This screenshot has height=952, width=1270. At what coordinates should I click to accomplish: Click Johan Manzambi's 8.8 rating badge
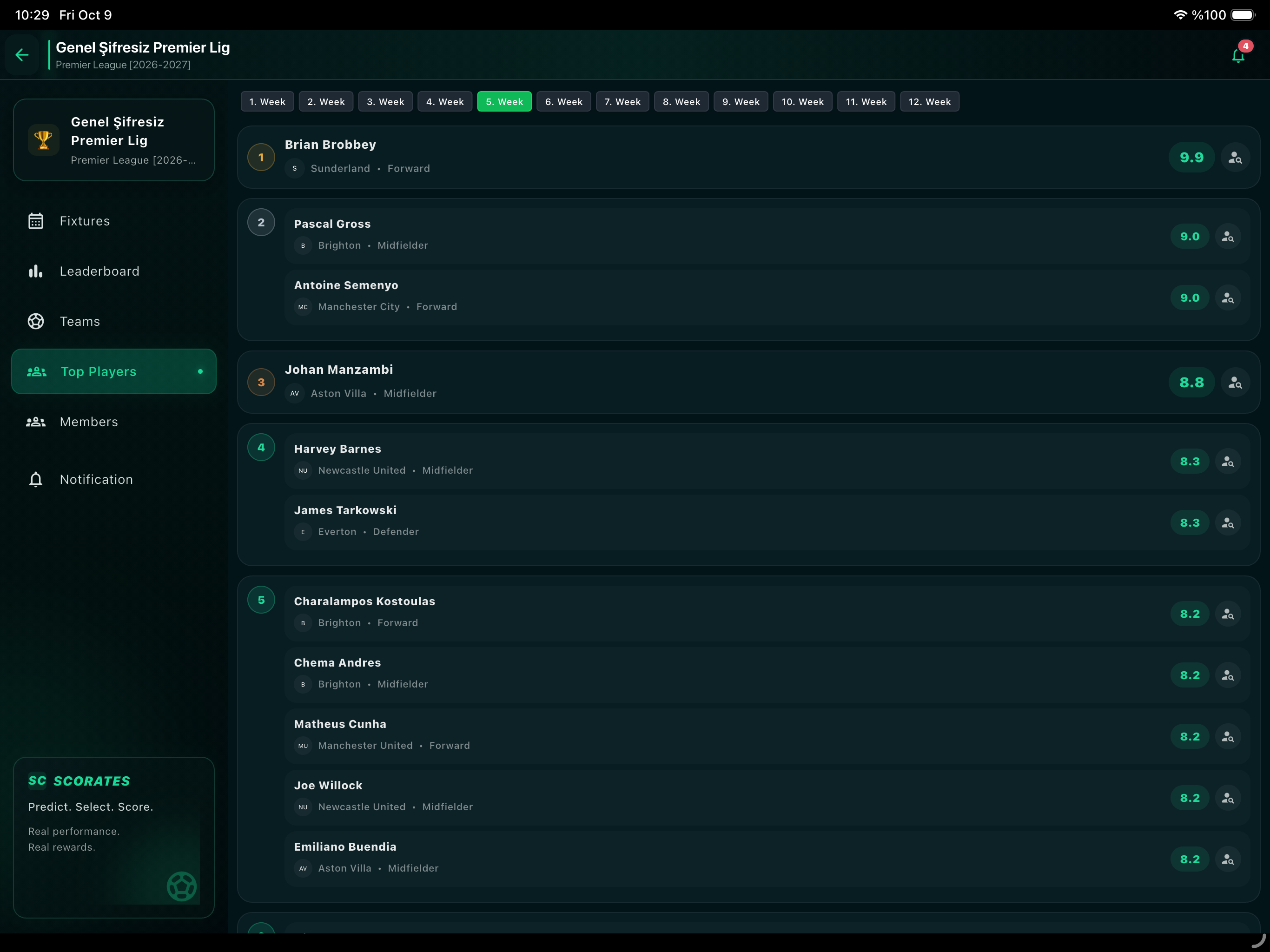[x=1191, y=383]
